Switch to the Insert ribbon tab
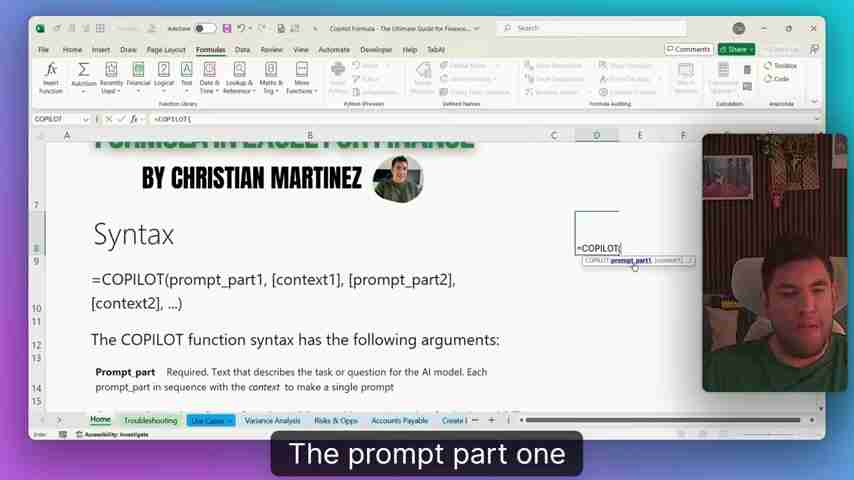854x480 pixels. click(101, 50)
